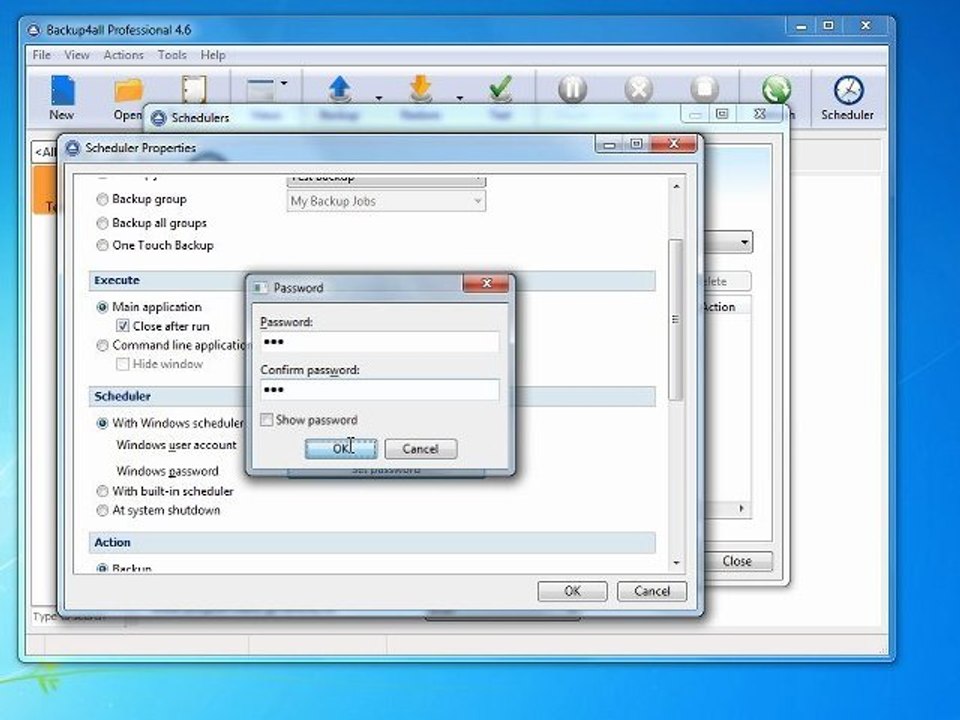Select One Touch Backup radio button
Screen dimensions: 960x720
pos(102,246)
